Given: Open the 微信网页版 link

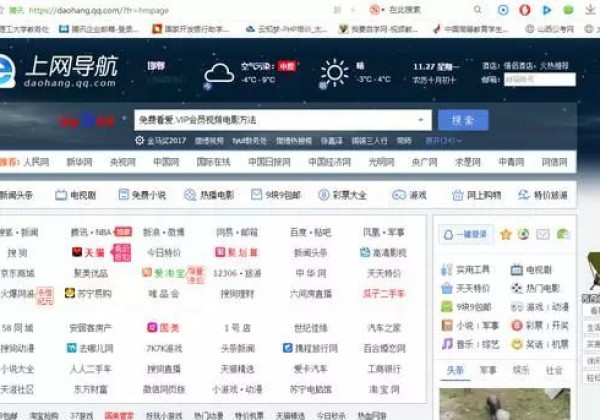Looking at the screenshot, I should point(164,389).
